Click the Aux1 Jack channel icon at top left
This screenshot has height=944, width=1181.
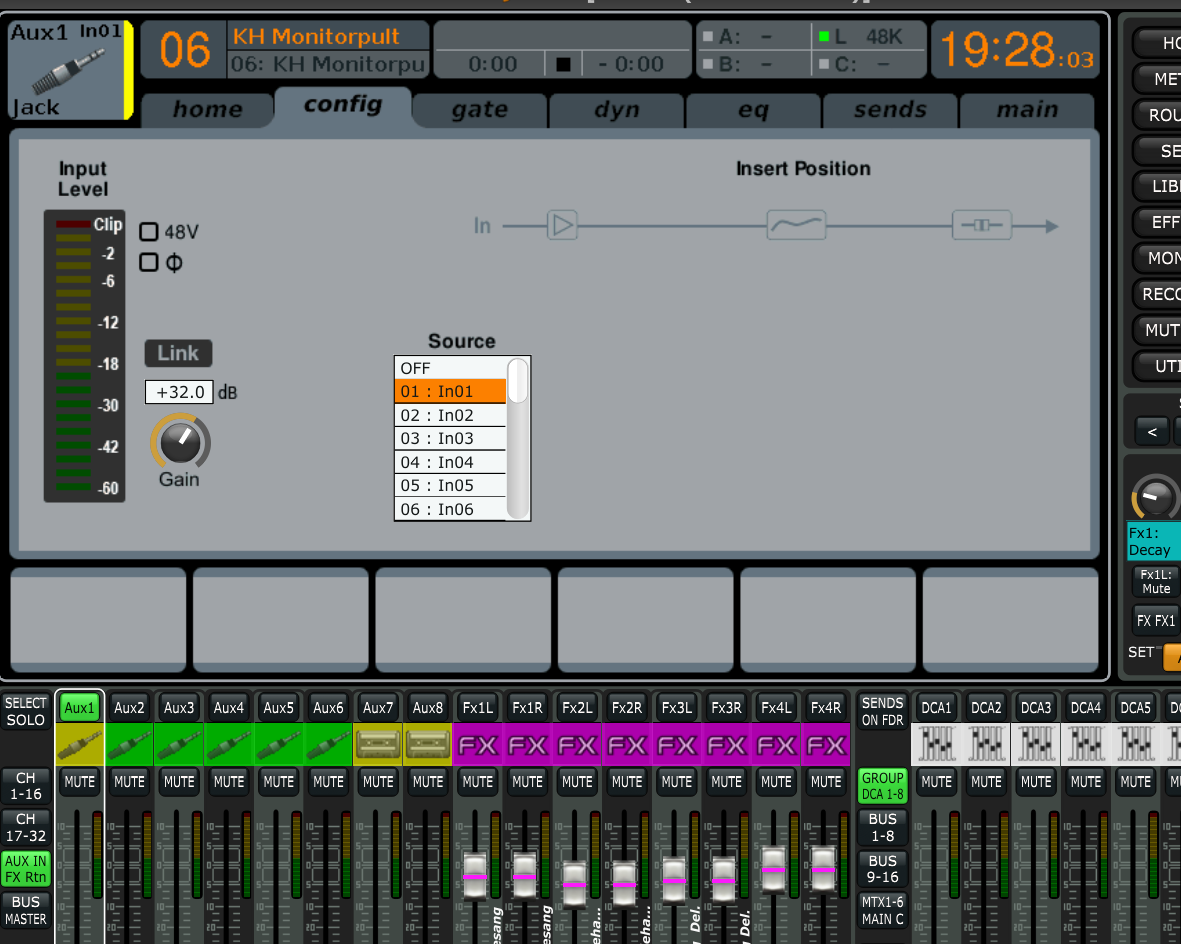pos(69,70)
